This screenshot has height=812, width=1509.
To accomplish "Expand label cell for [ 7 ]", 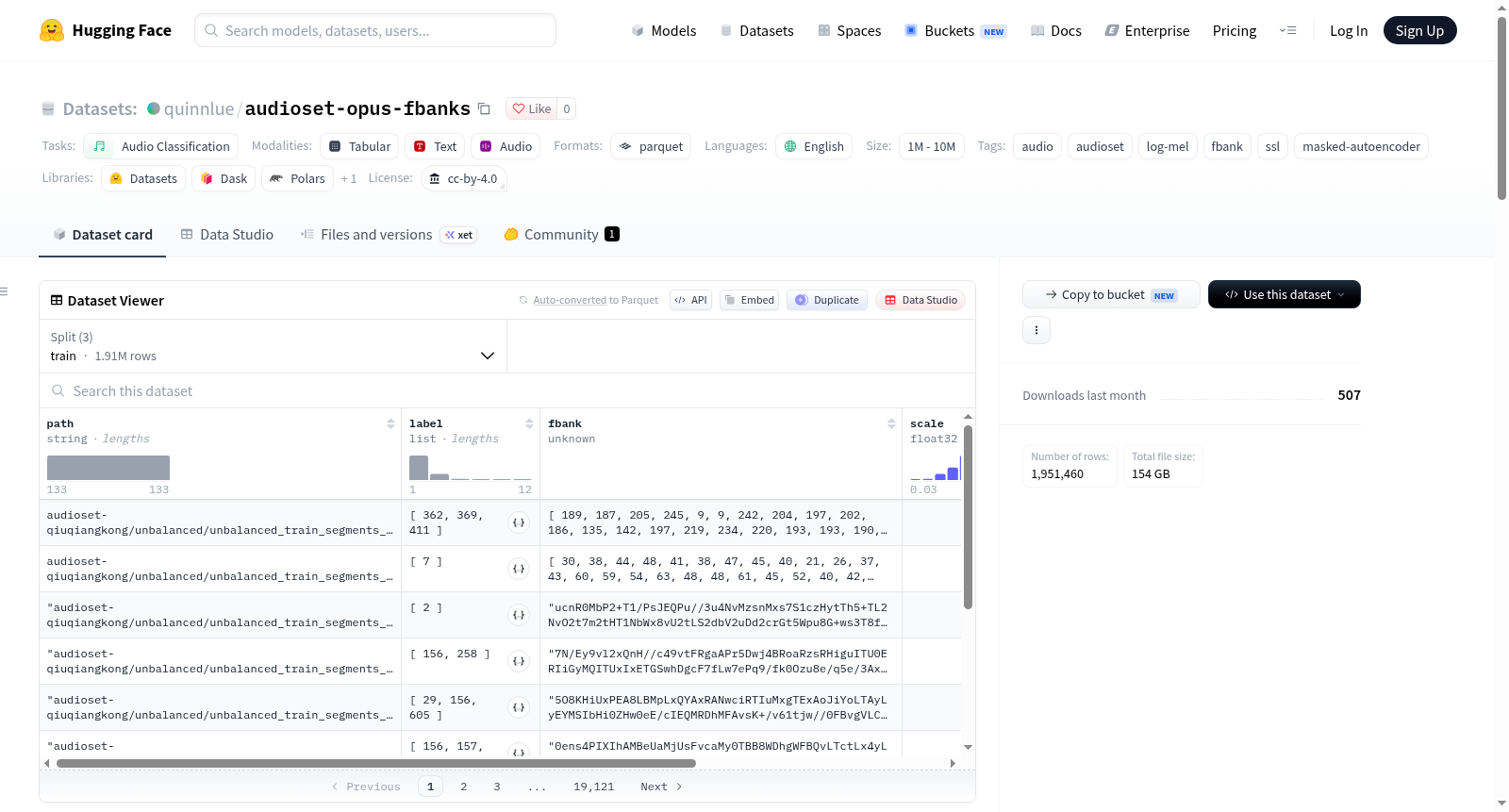I will 519,569.
